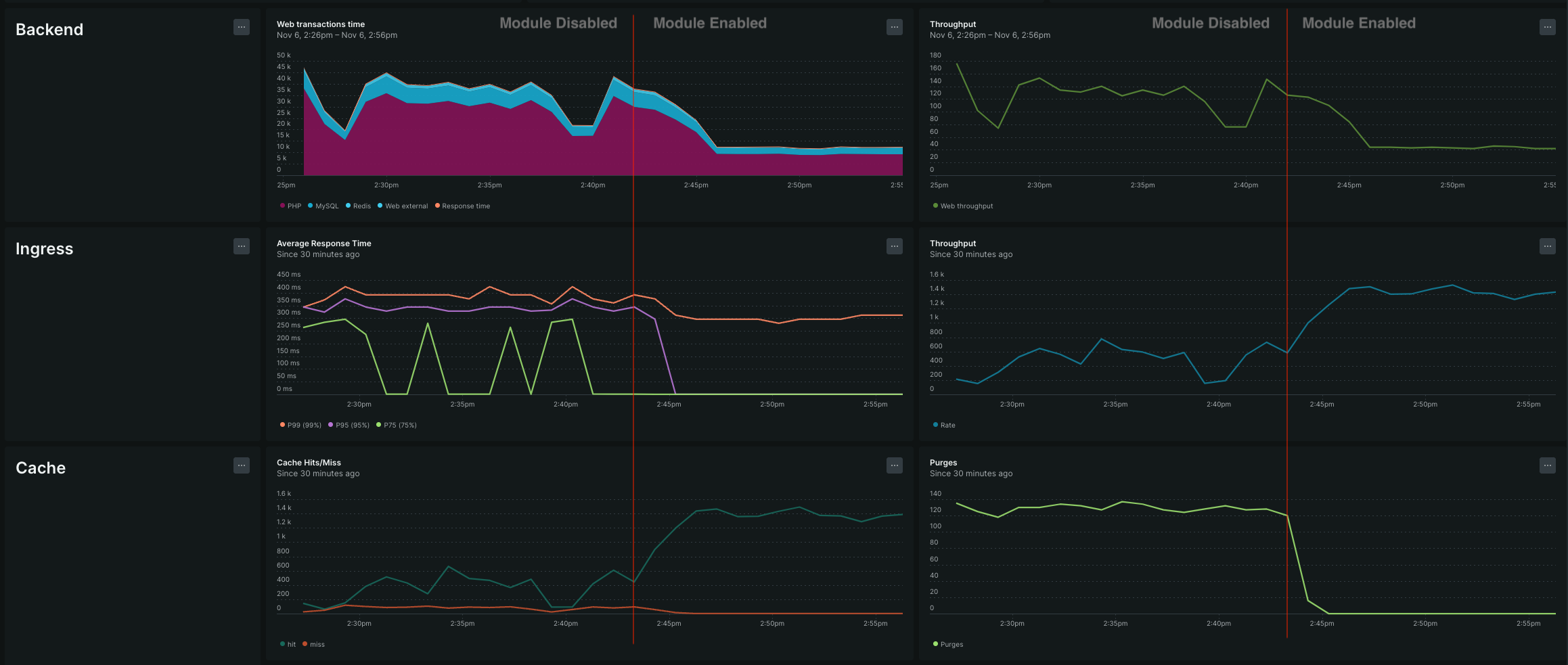1568x665 pixels.
Task: Open options for Cache Hits/Miss chart
Action: point(895,465)
